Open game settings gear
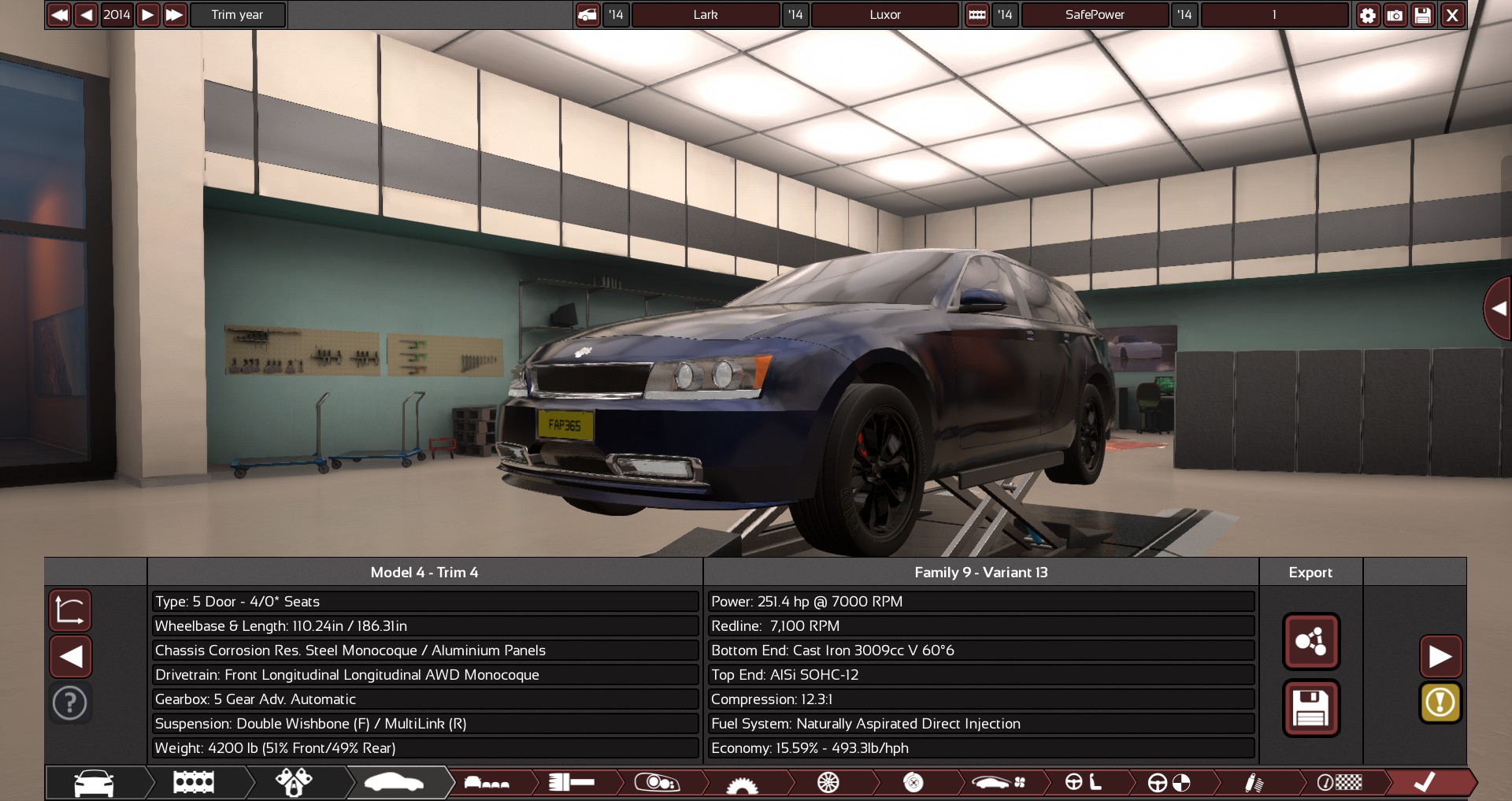Screen dimensions: 1512x801 click(1368, 15)
